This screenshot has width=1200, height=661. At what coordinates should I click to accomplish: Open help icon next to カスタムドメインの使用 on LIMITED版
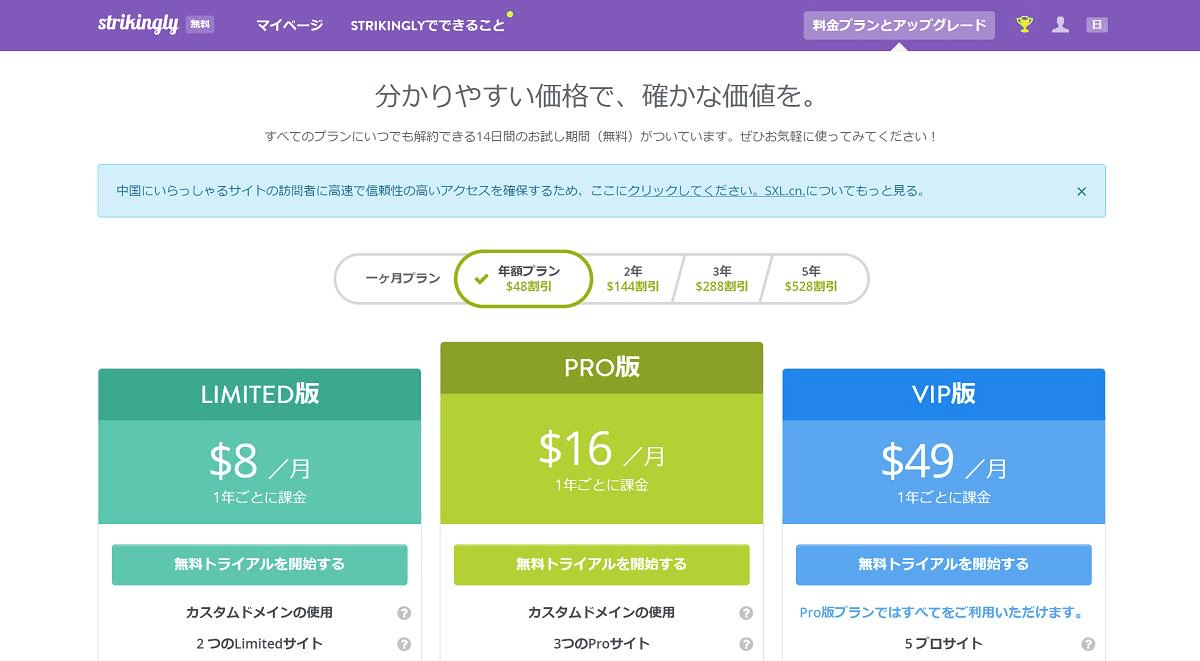pos(404,612)
